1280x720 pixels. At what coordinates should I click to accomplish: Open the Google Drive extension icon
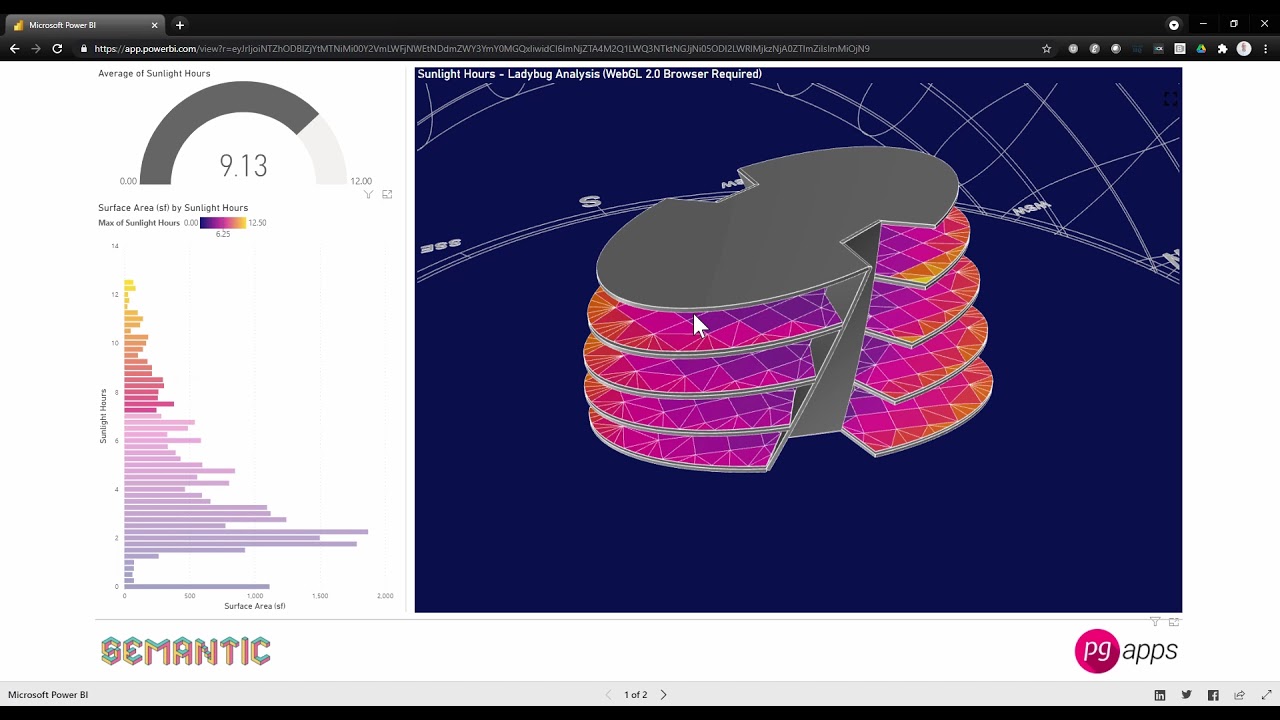[x=1198, y=47]
